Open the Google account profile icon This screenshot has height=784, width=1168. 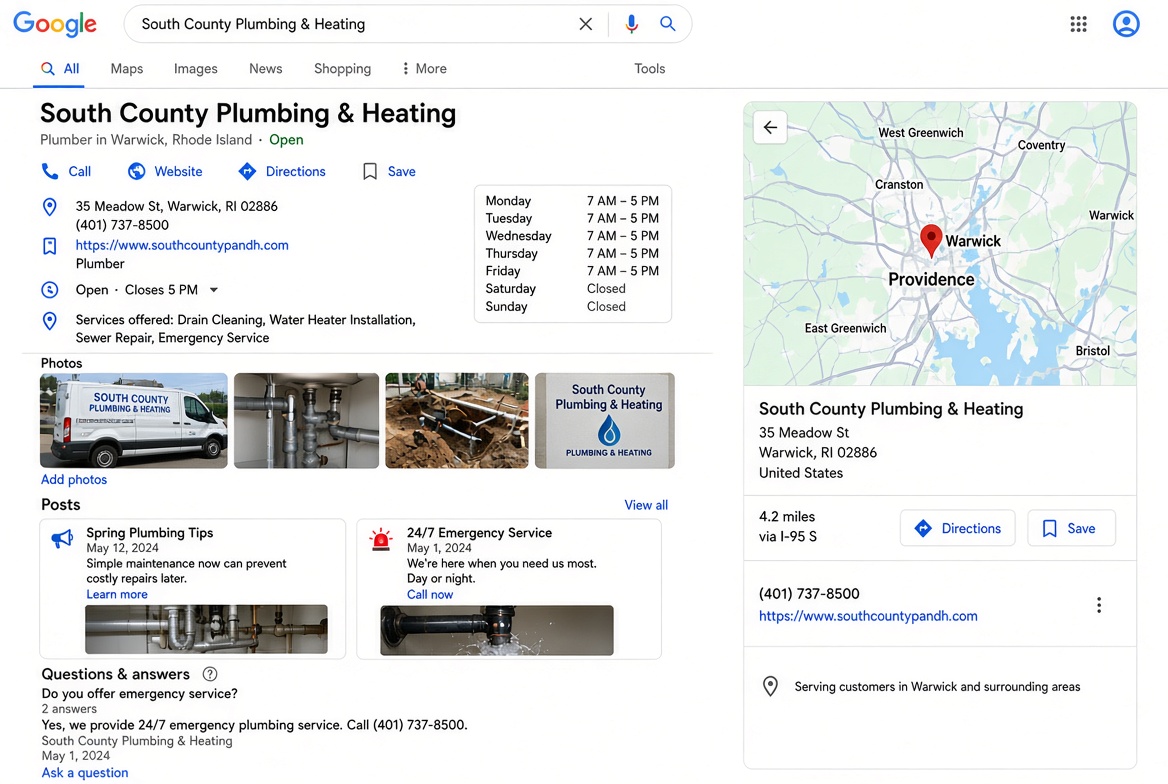[x=1126, y=24]
